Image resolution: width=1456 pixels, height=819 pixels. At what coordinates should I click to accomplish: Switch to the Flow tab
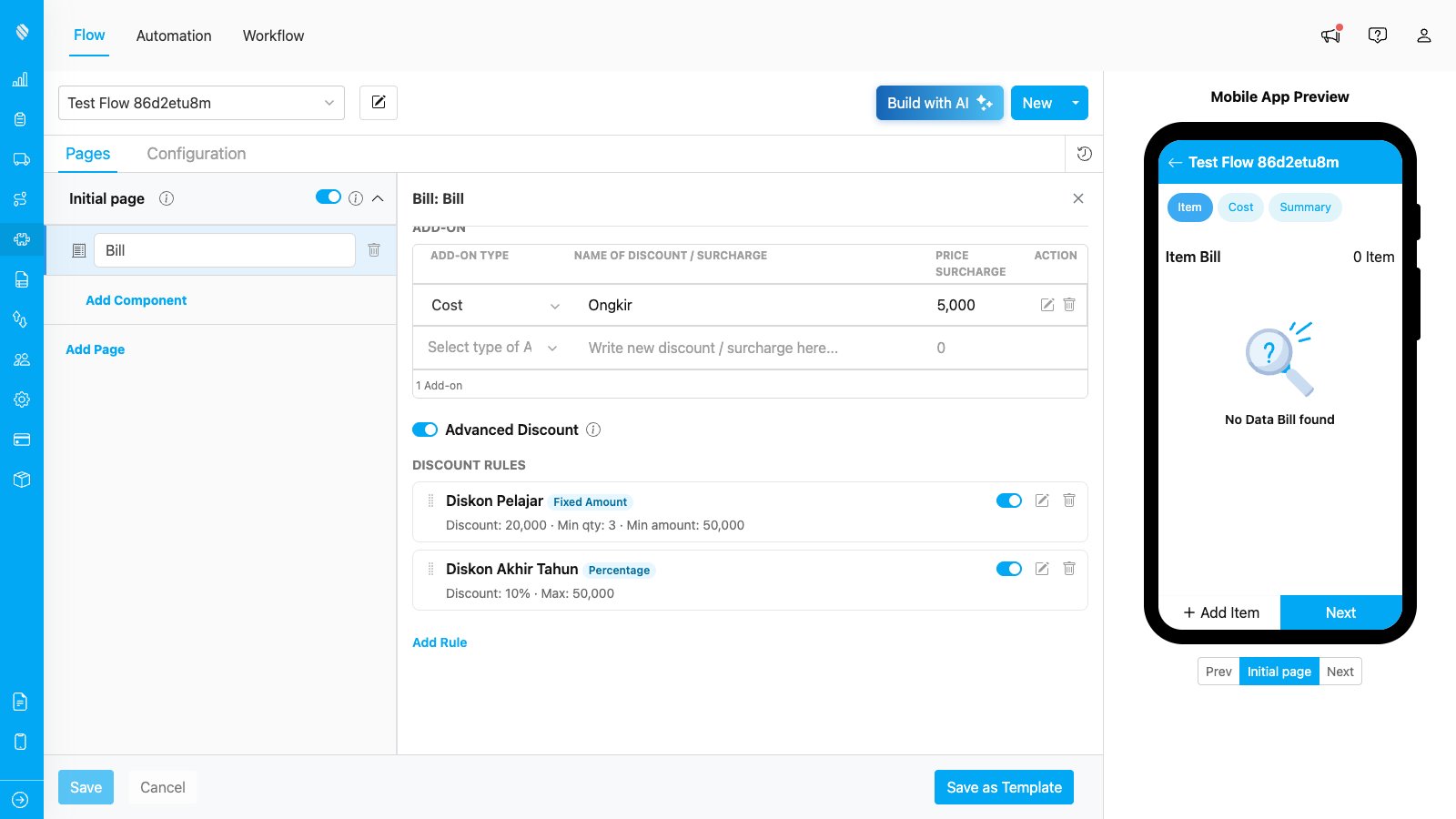coord(89,35)
